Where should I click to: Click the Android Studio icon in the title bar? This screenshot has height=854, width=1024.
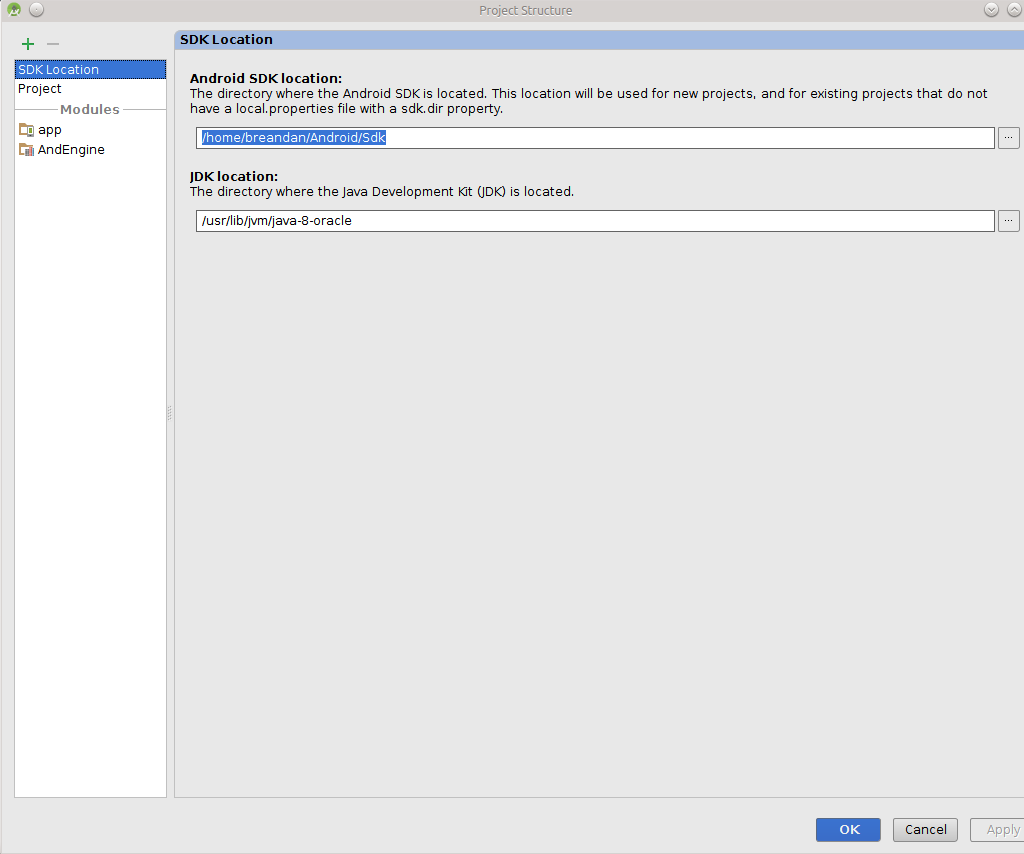pyautogui.click(x=12, y=9)
